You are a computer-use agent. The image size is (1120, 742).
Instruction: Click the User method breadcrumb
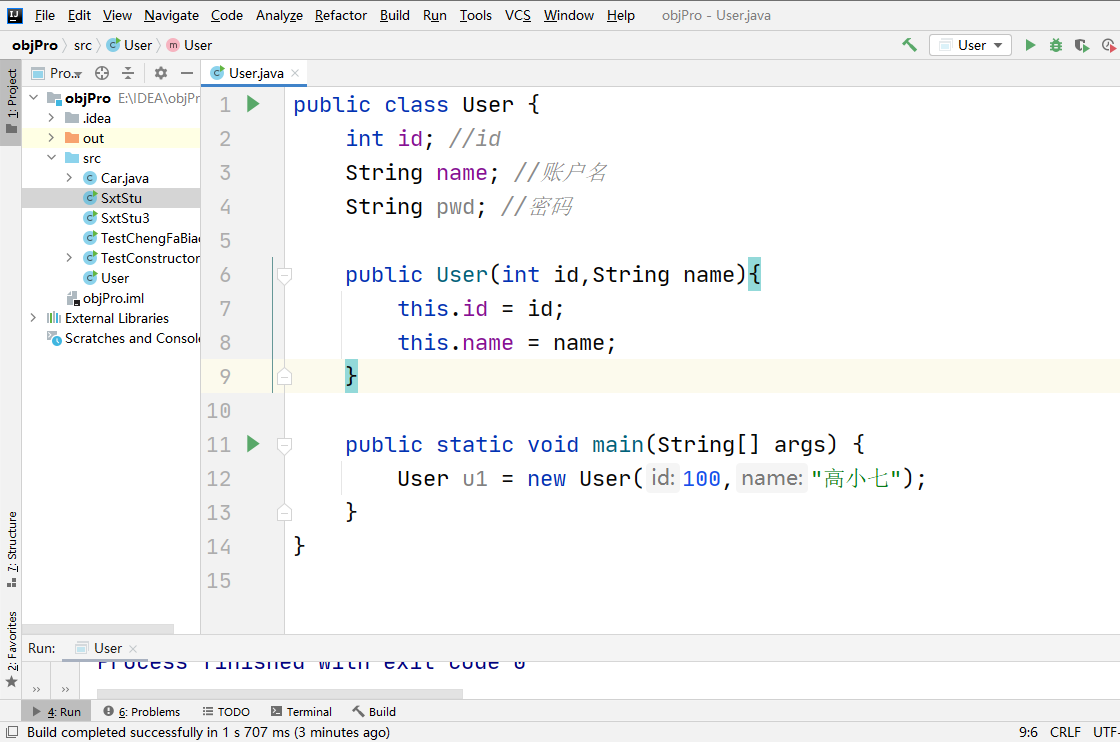point(189,45)
